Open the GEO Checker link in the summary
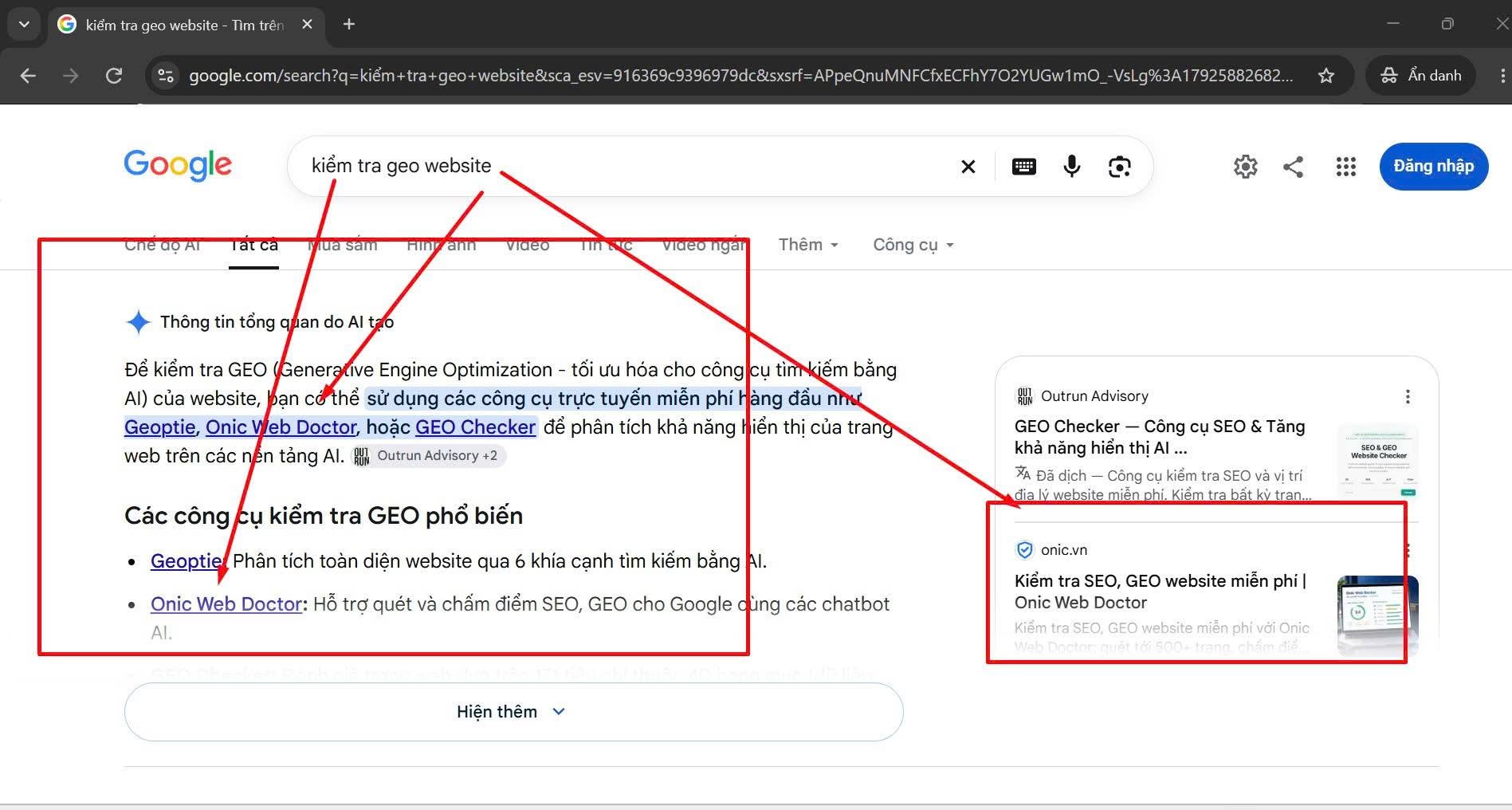The image size is (1512, 810). pyautogui.click(x=475, y=427)
